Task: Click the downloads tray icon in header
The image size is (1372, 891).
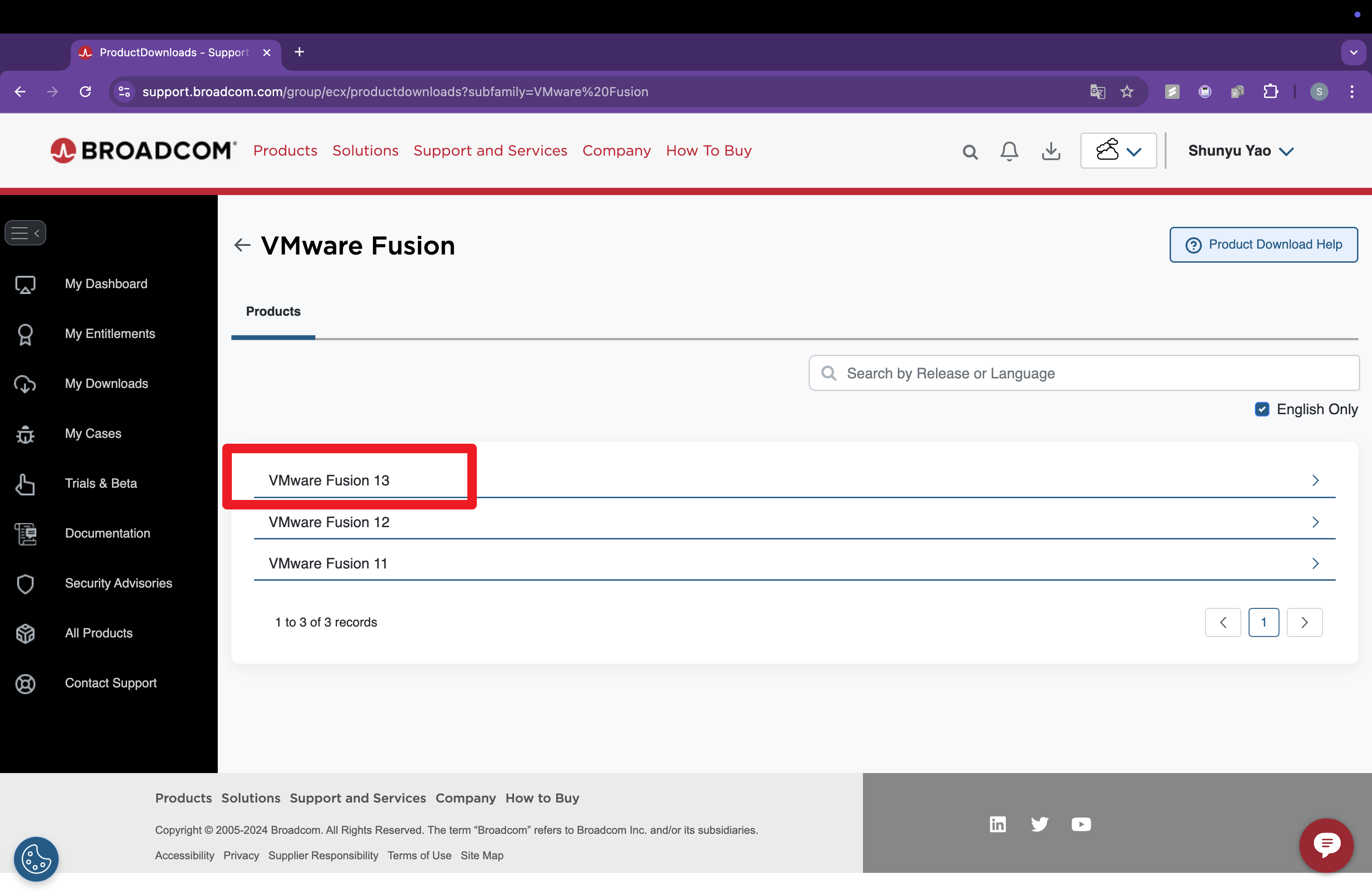Action: pos(1051,152)
